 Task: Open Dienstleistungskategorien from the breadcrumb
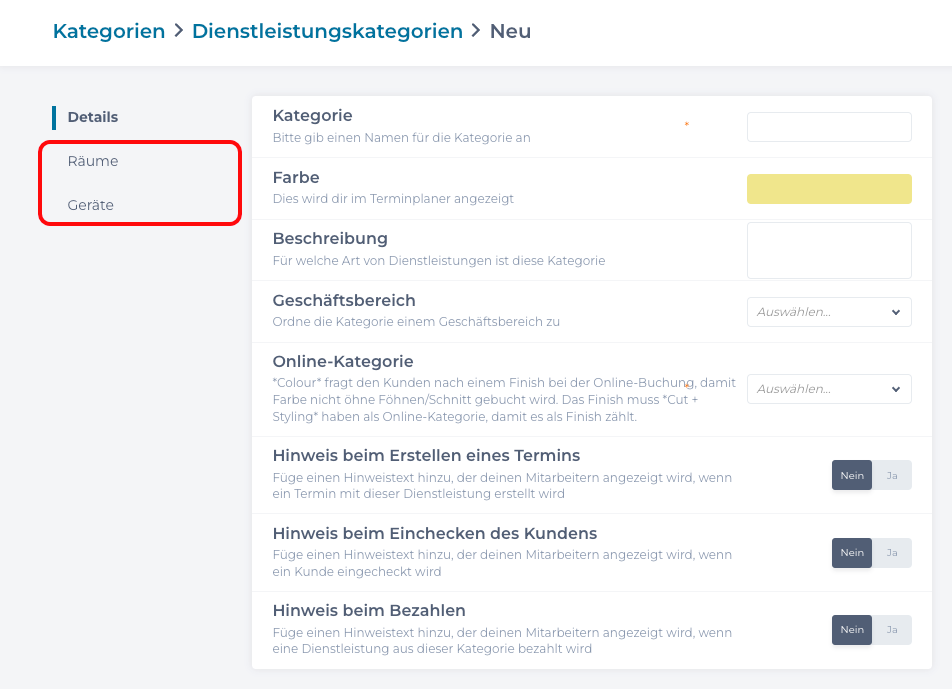coord(328,31)
